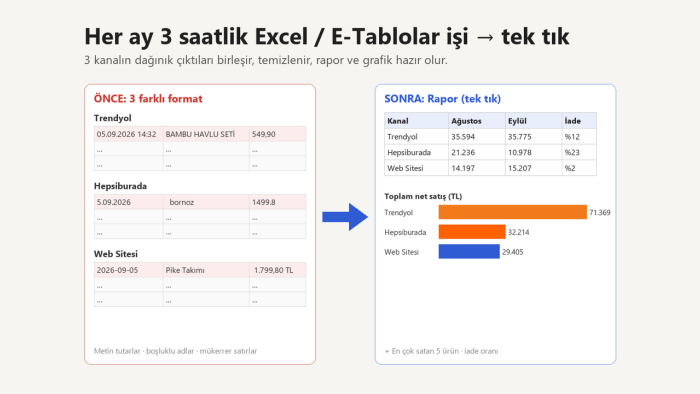Image resolution: width=700 pixels, height=394 pixels.
Task: Click the blue Web Sitesi chart bar
Action: tap(469, 252)
